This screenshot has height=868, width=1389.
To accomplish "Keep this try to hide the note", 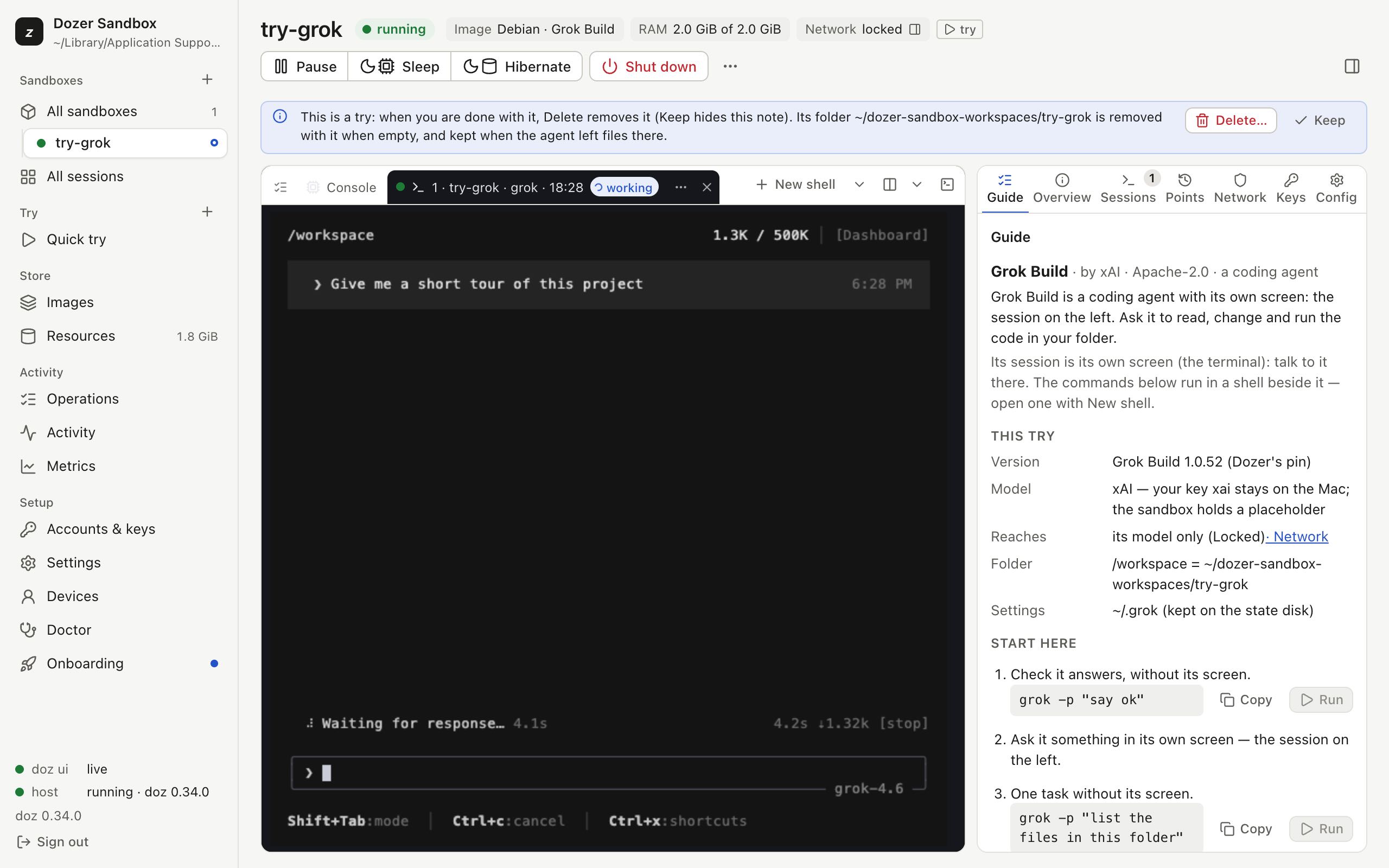I will (1320, 120).
